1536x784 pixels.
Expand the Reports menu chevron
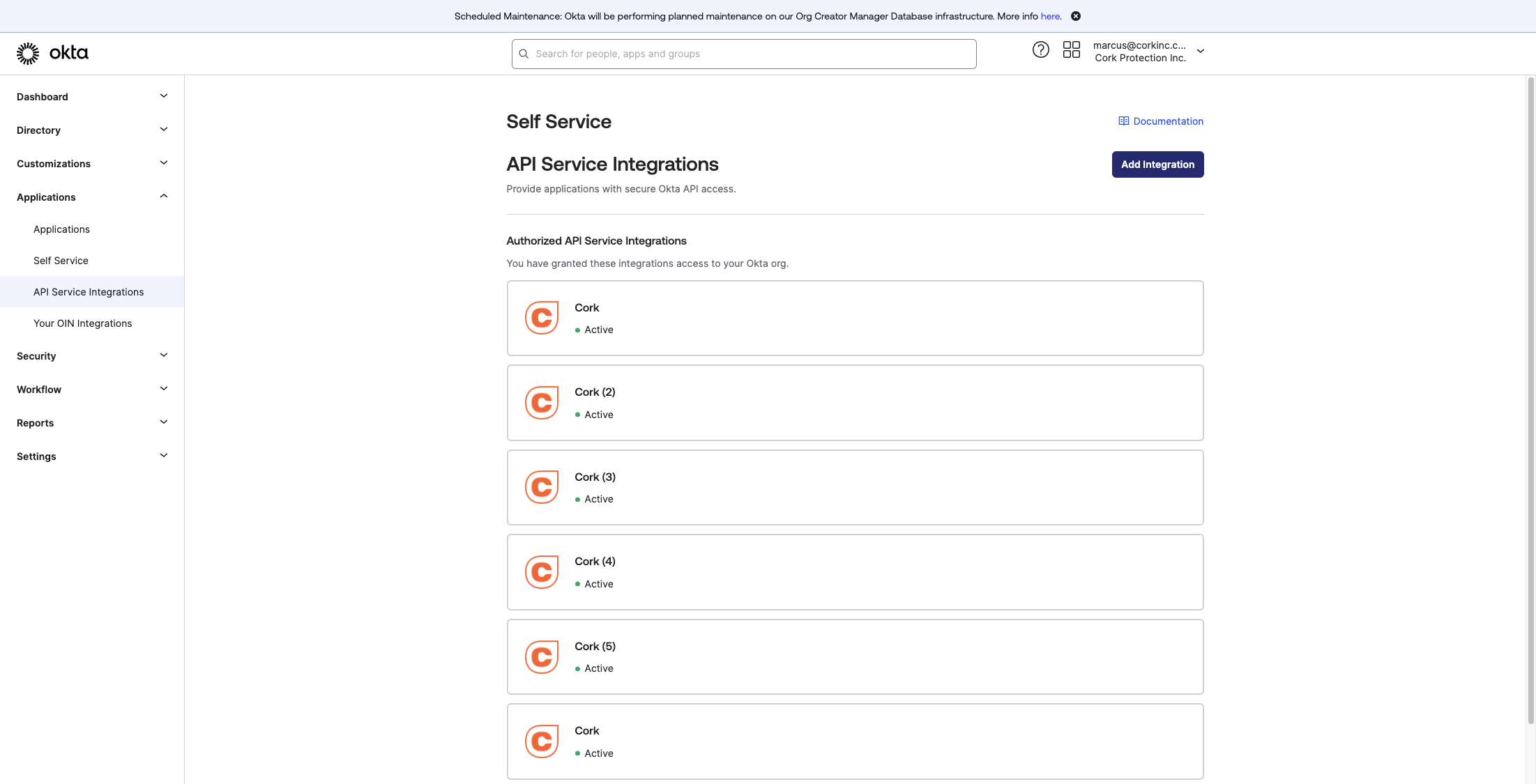pos(164,422)
